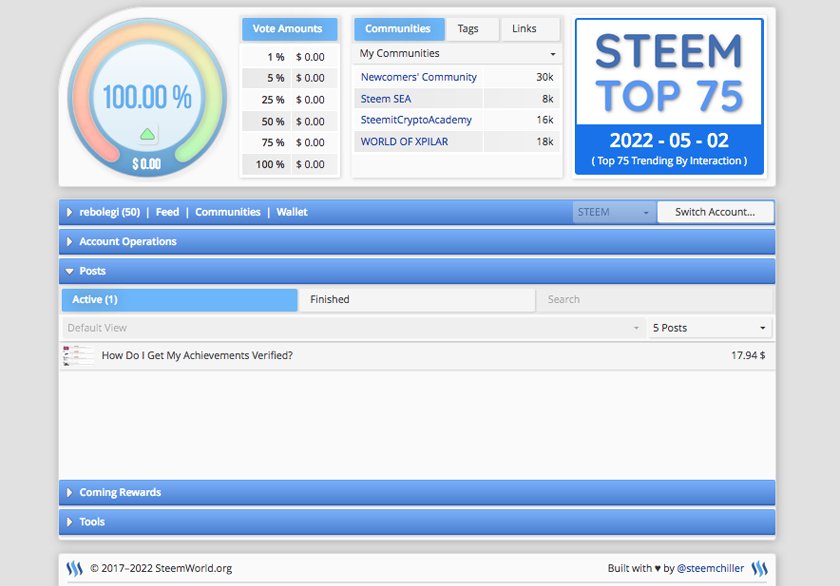Image resolution: width=840 pixels, height=586 pixels.
Task: Collapse the Posts section
Action: pos(417,271)
